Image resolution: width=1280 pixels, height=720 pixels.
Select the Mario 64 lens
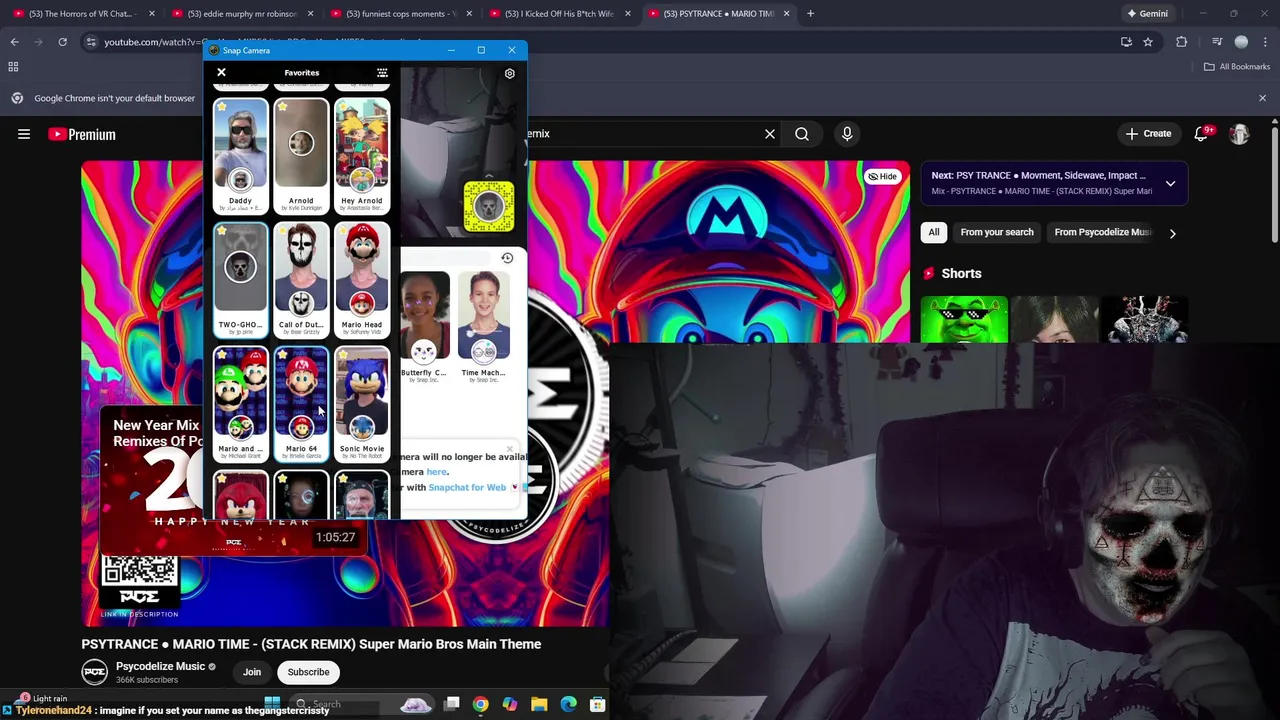[x=301, y=404]
